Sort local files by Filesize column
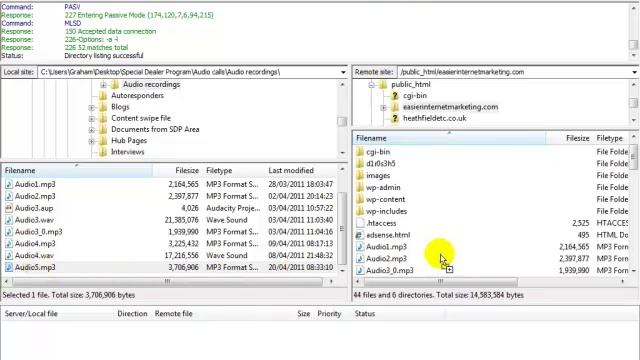This screenshot has width=640, height=360. 178,171
